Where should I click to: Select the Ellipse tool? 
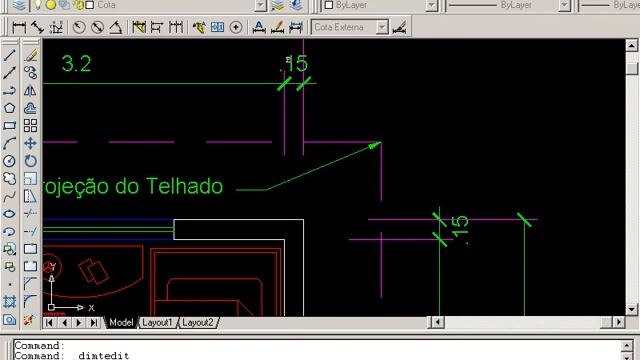[x=9, y=214]
